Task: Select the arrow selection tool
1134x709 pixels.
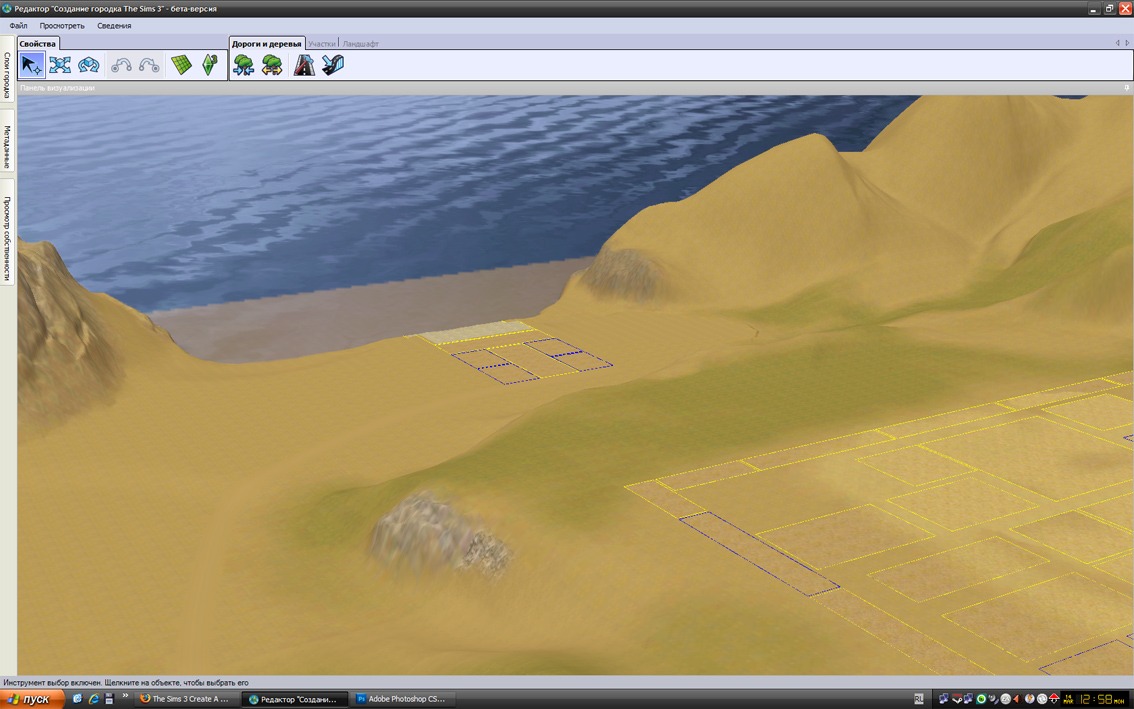Action: (32, 65)
